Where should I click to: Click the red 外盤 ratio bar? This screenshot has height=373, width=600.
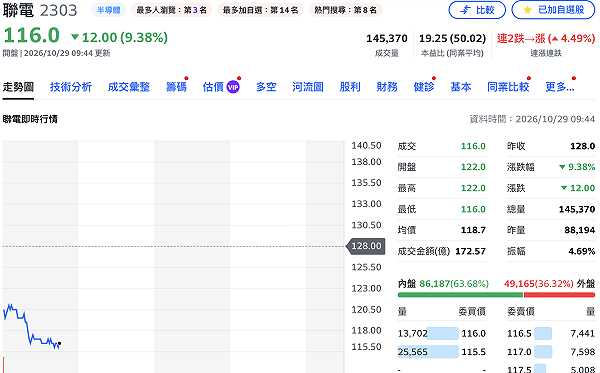click(559, 295)
